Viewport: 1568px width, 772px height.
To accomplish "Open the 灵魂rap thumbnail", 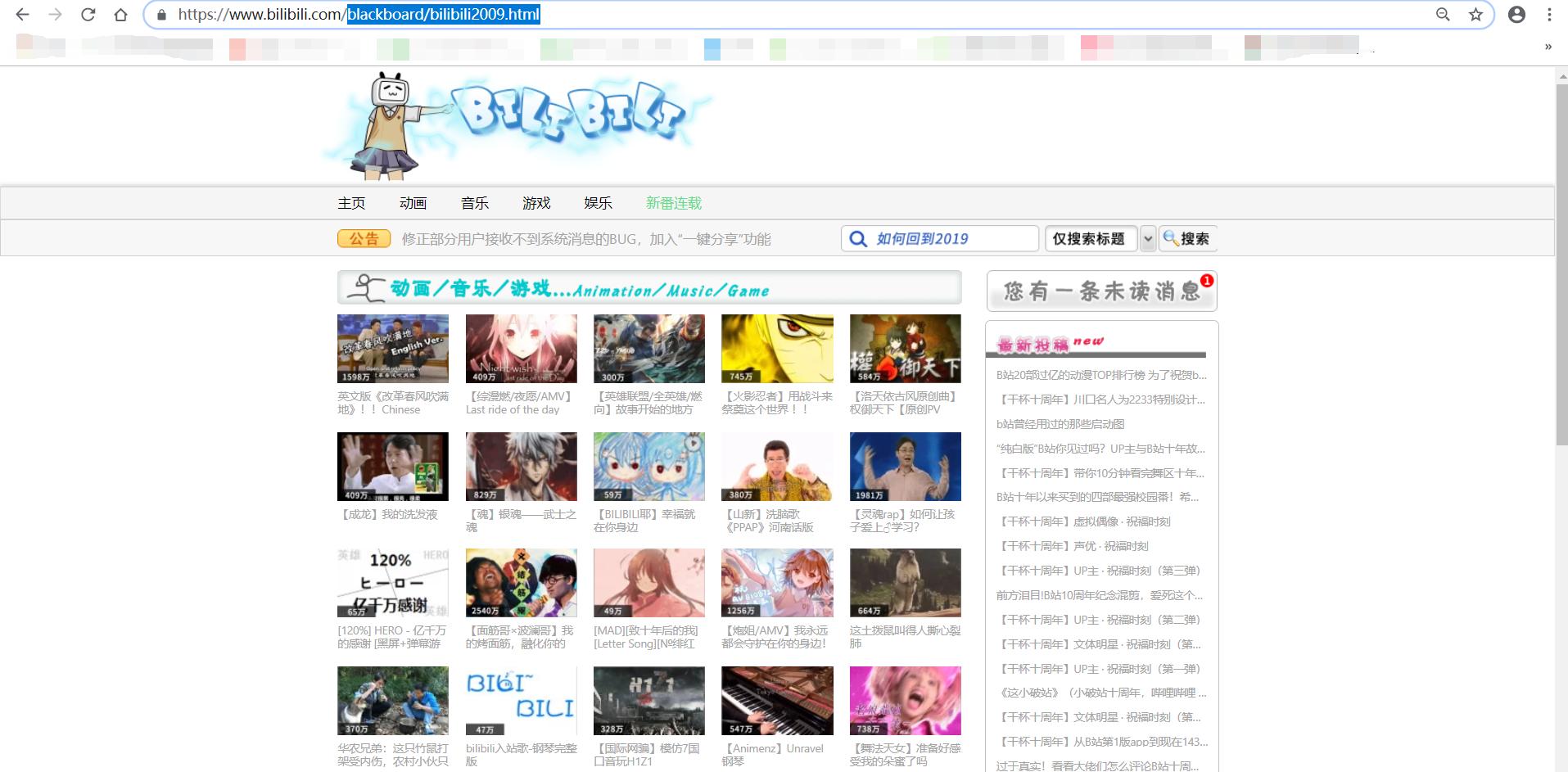I will pos(906,467).
